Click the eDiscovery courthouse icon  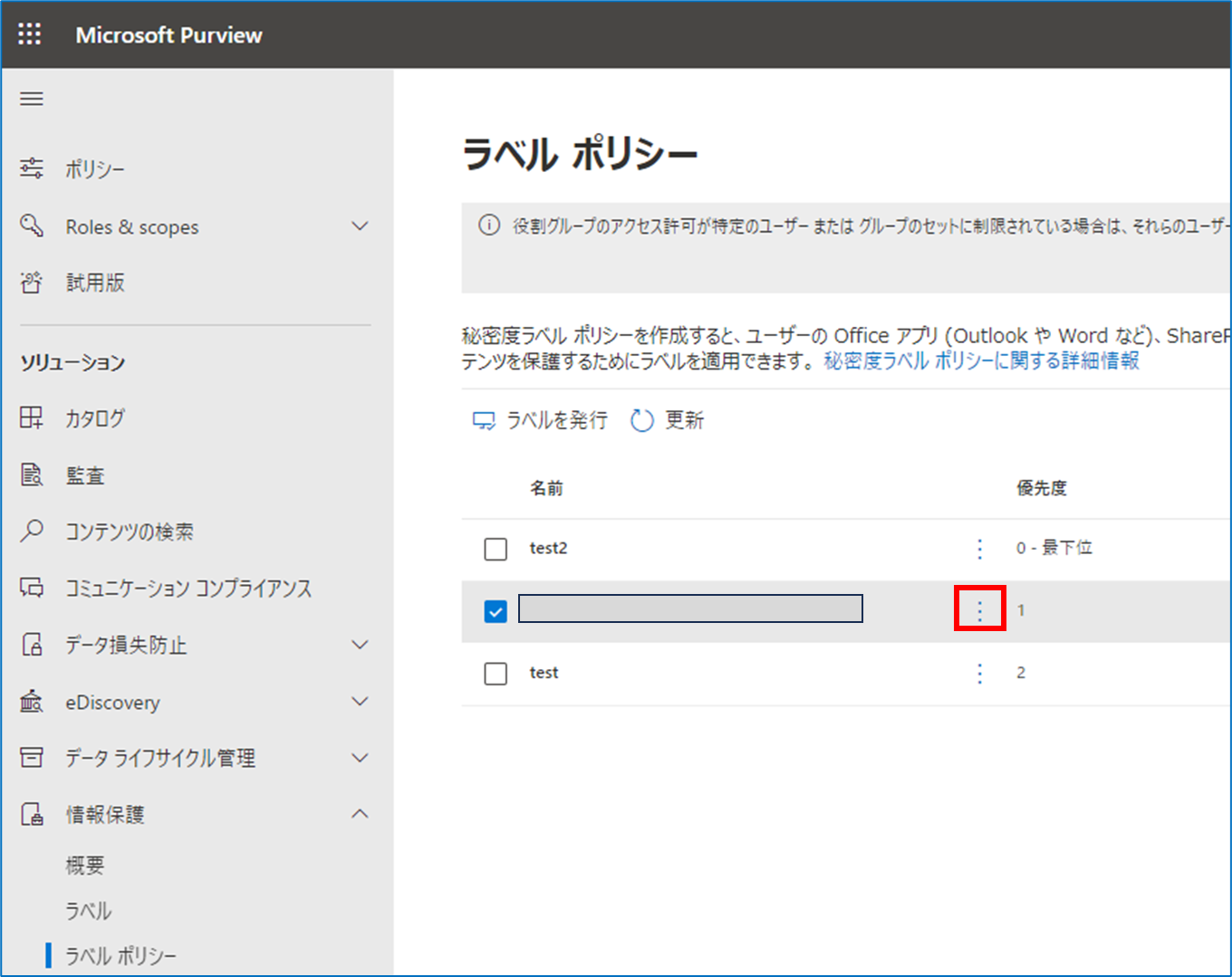click(32, 701)
